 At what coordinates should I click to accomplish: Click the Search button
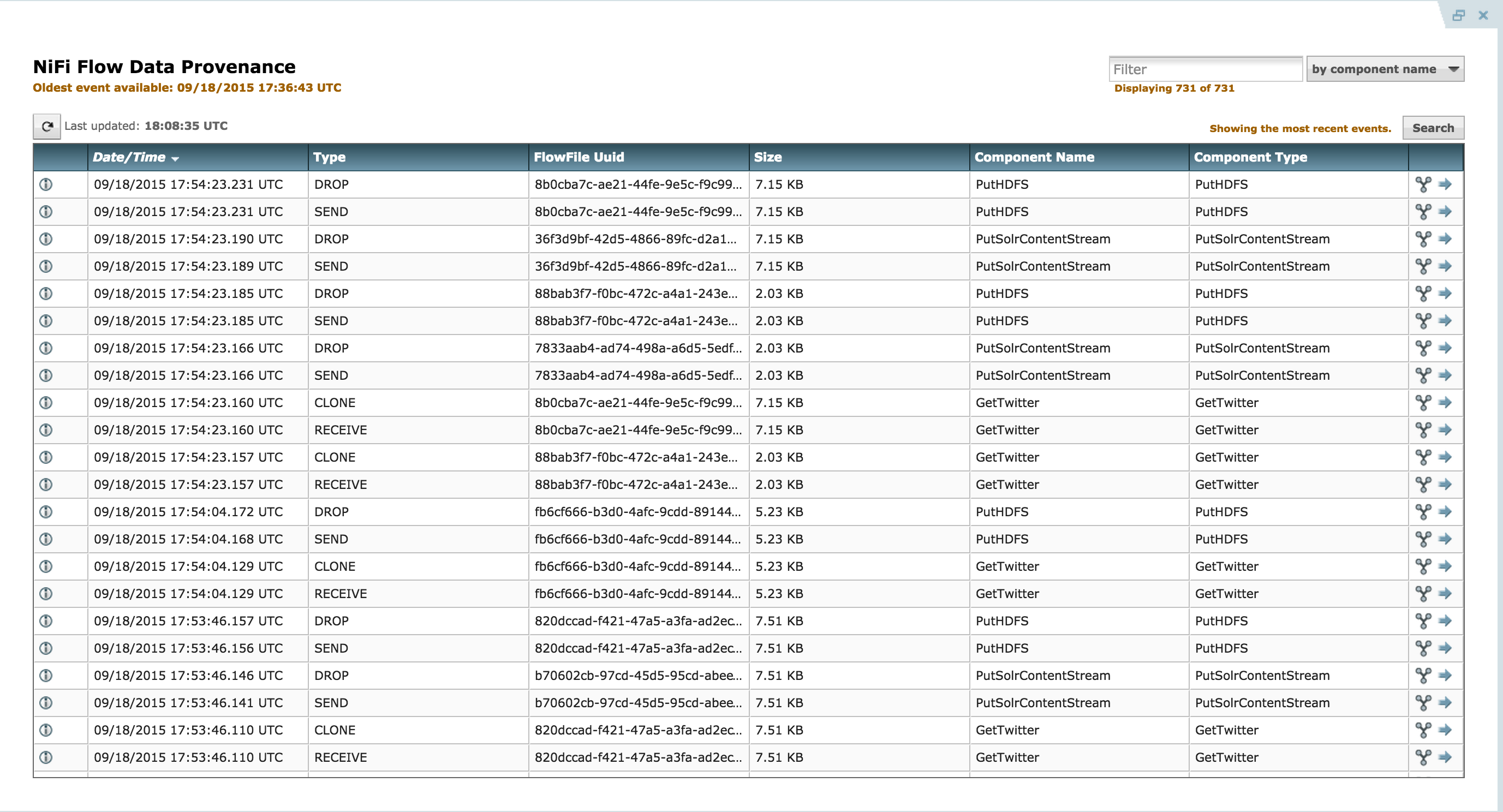pyautogui.click(x=1433, y=128)
